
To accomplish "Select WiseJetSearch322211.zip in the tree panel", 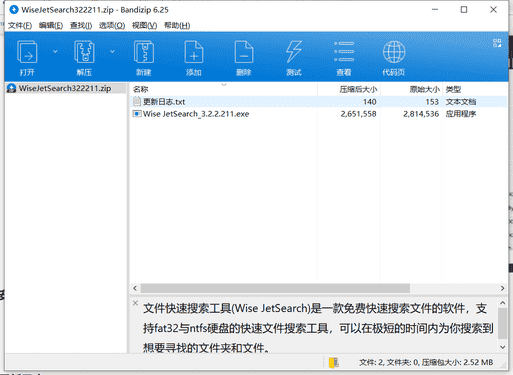I will click(65, 88).
